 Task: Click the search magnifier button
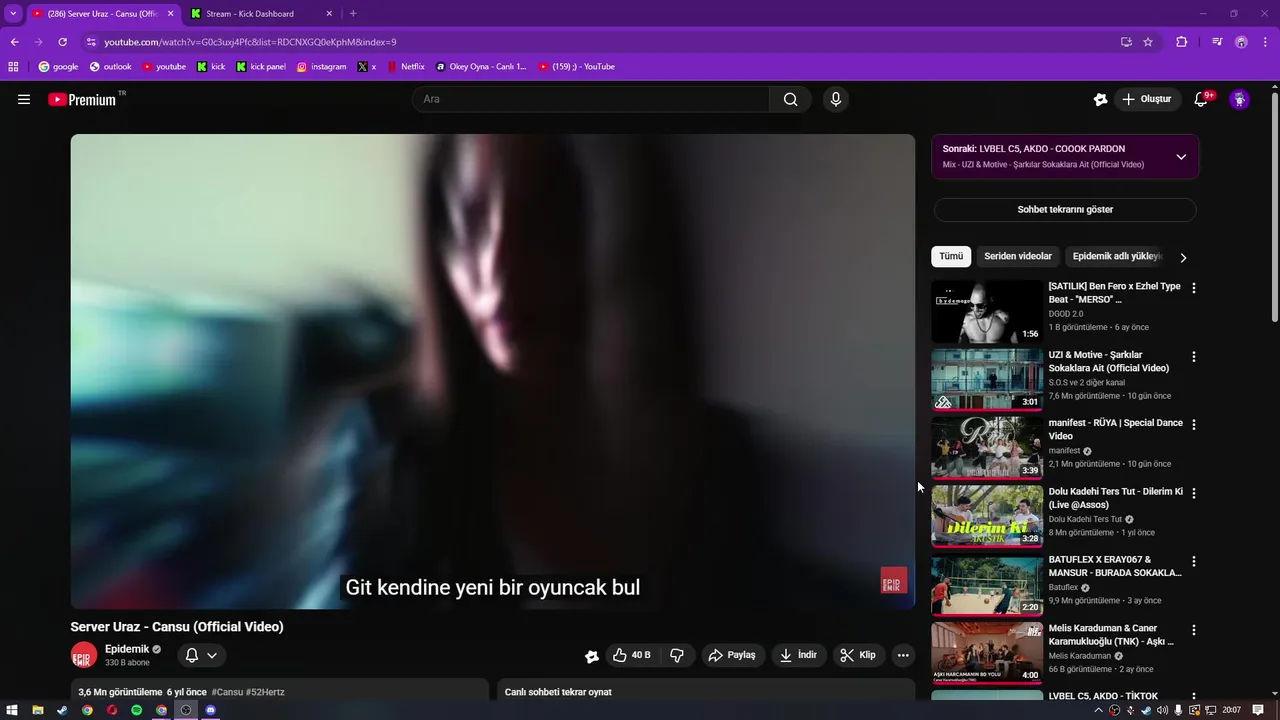791,99
